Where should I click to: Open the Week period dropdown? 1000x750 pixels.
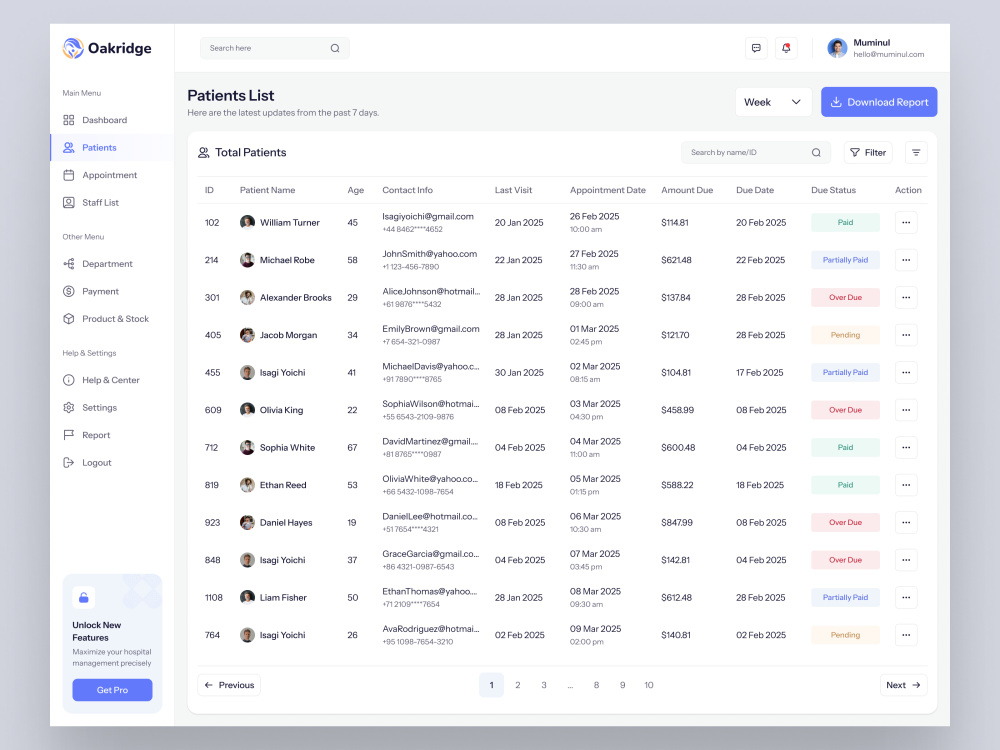(x=772, y=102)
